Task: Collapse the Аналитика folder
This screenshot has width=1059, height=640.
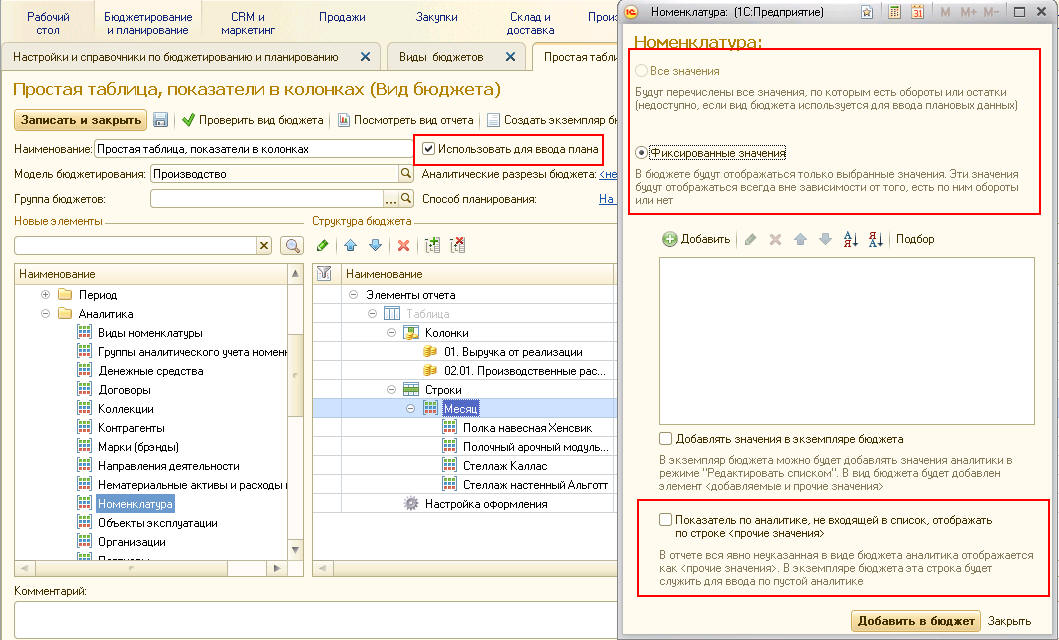Action: (45, 313)
